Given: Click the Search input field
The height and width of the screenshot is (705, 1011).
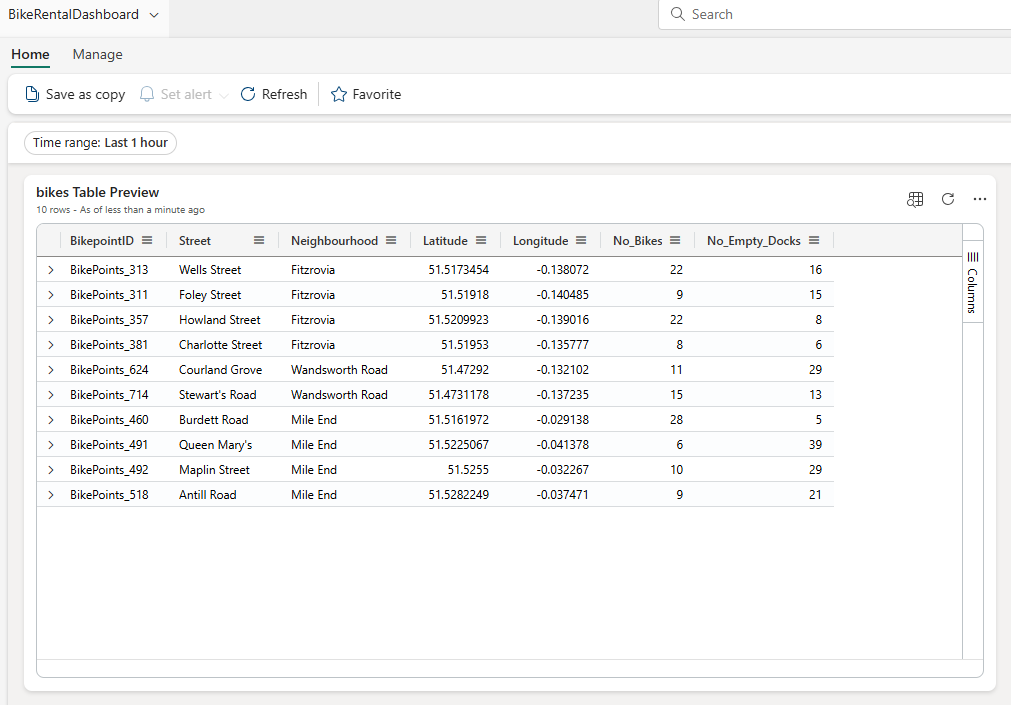Looking at the screenshot, I should 838,14.
